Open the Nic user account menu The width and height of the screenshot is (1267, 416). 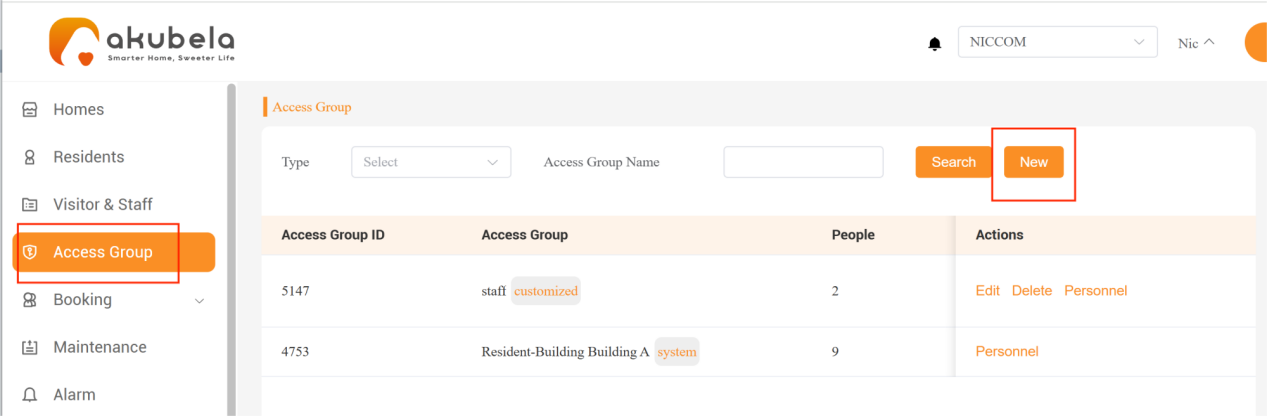point(1196,43)
